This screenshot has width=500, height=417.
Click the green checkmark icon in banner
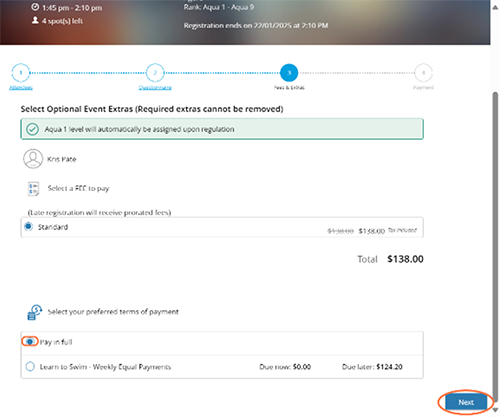pos(32,129)
